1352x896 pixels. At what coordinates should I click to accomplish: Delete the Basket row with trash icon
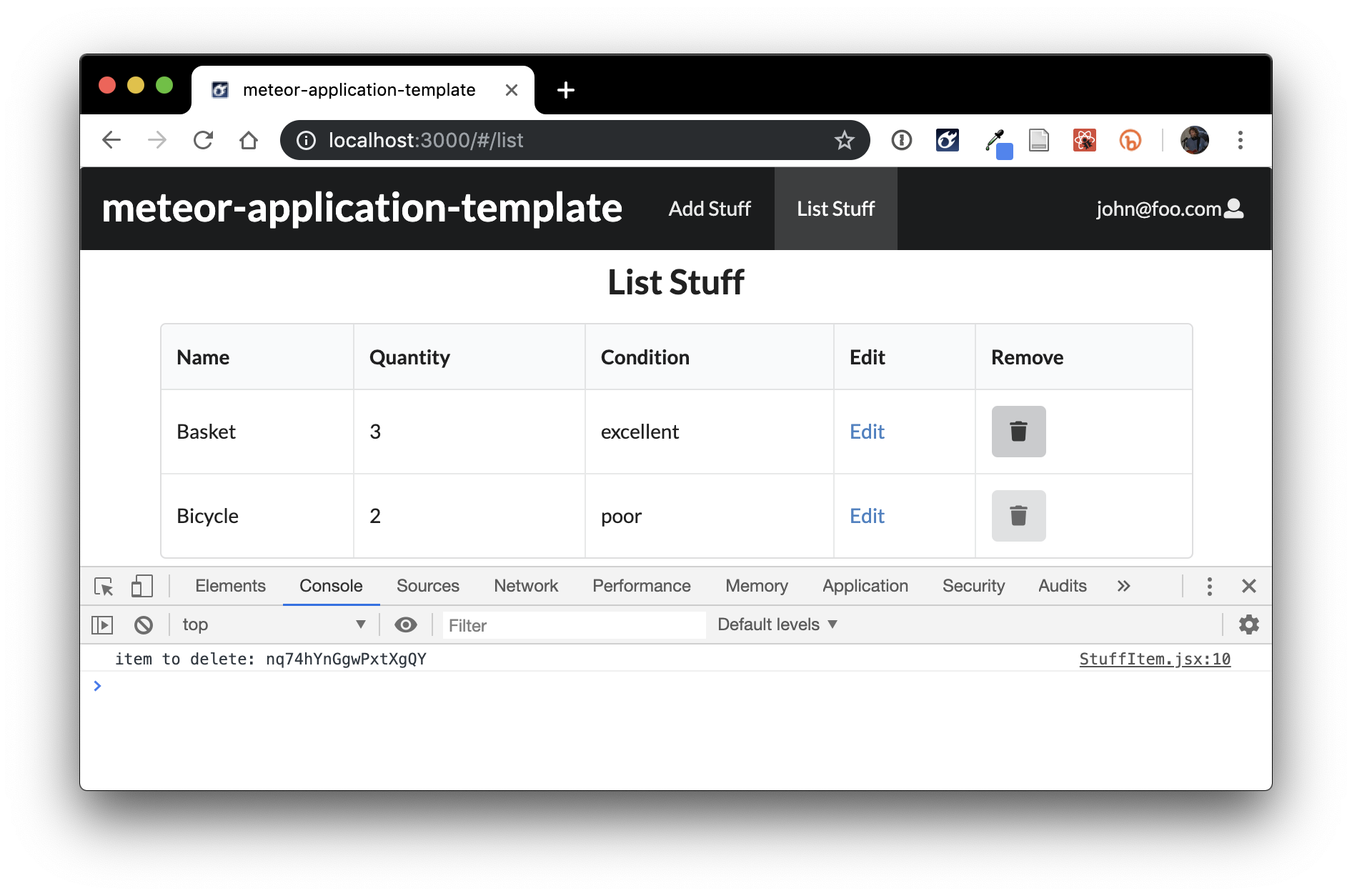point(1018,432)
